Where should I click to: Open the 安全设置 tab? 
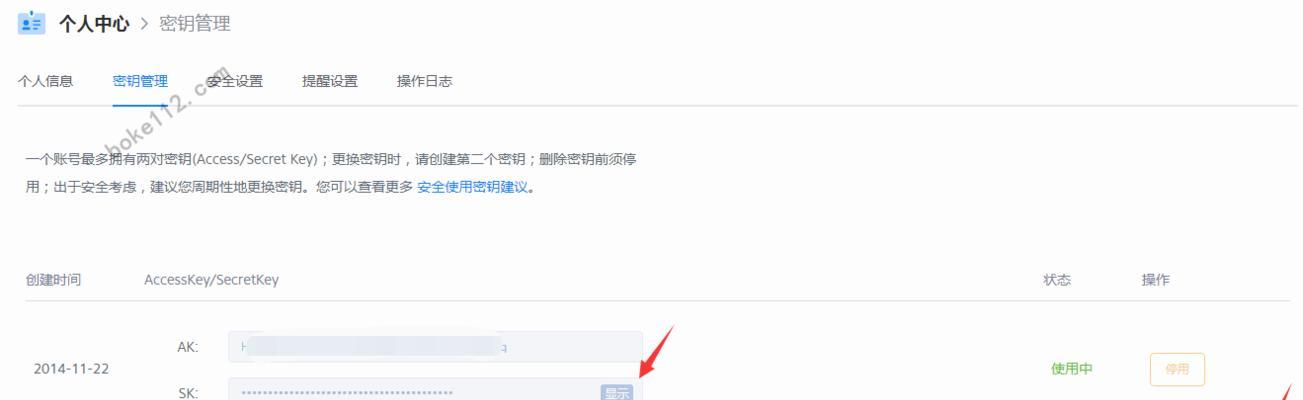coord(235,82)
